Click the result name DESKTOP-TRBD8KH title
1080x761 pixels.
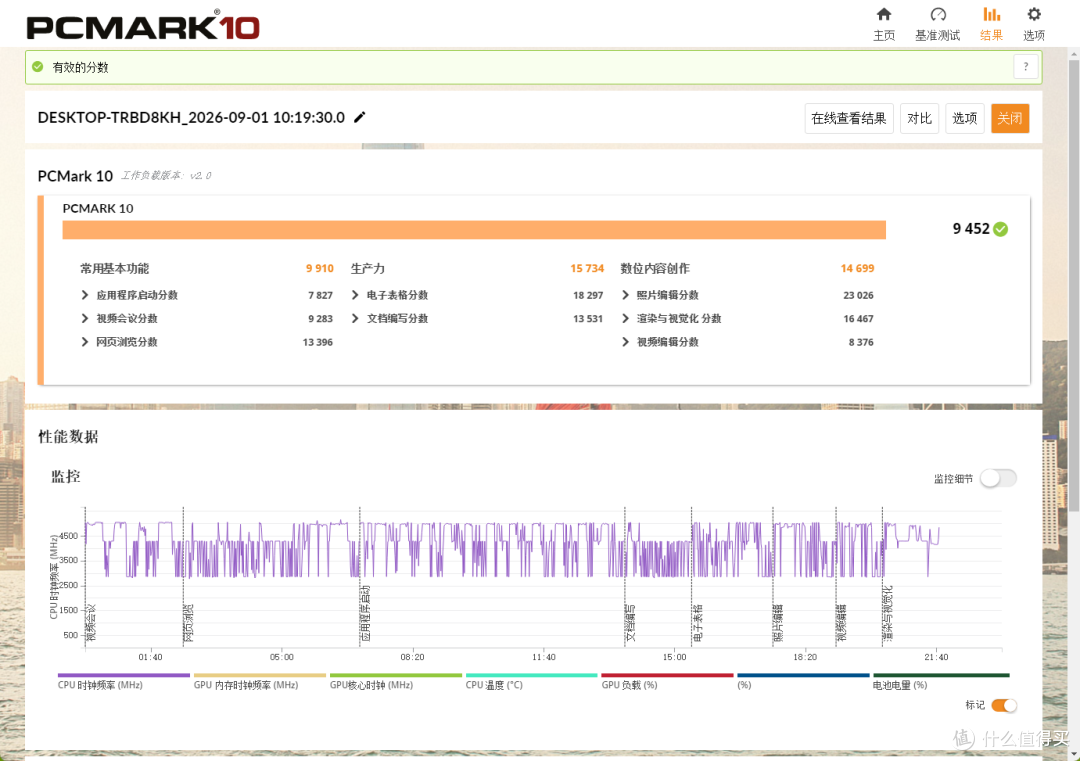(x=191, y=118)
